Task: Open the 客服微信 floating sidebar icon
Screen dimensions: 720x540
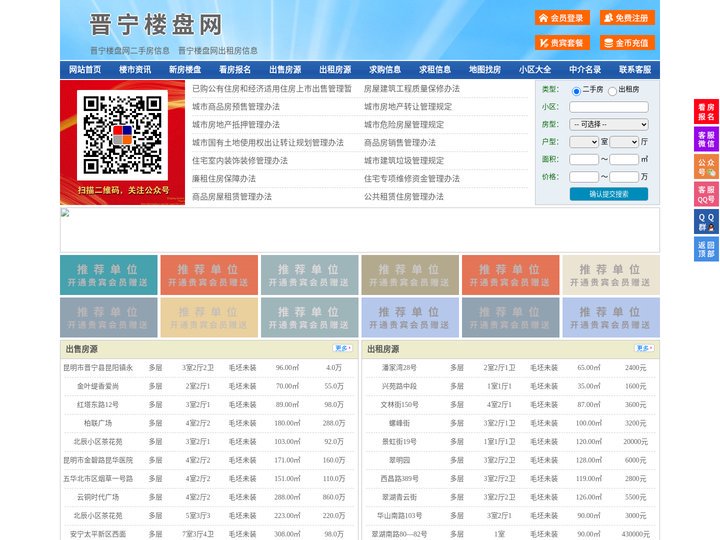Action: [706, 139]
